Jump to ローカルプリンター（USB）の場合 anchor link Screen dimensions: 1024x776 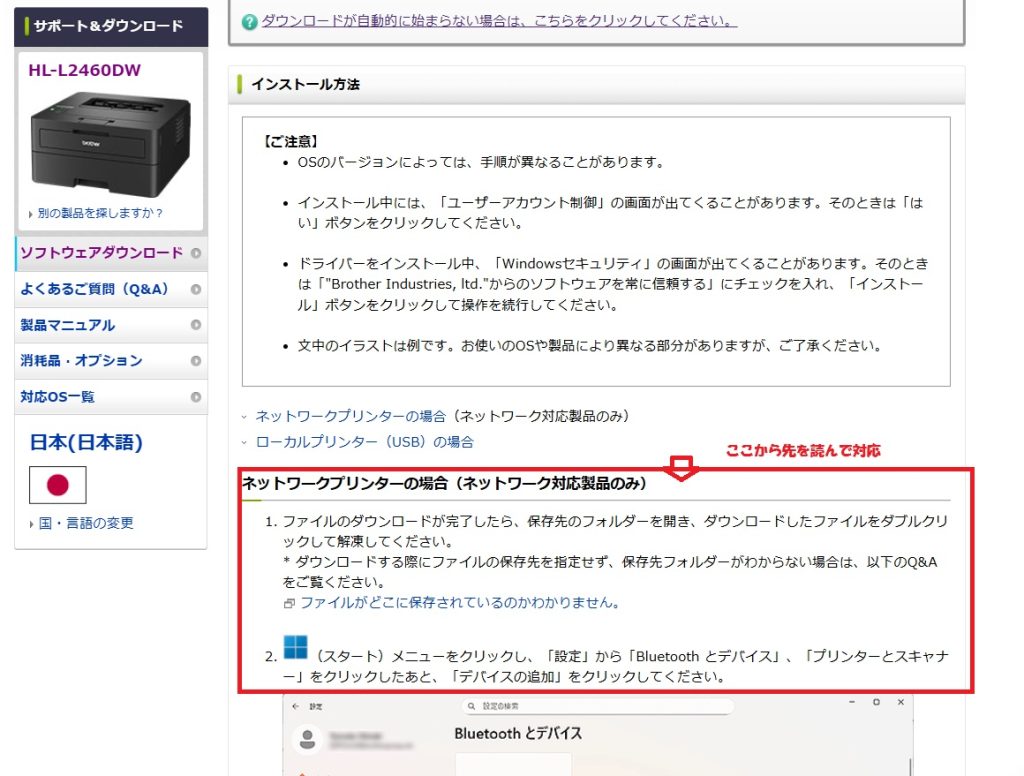pos(364,441)
